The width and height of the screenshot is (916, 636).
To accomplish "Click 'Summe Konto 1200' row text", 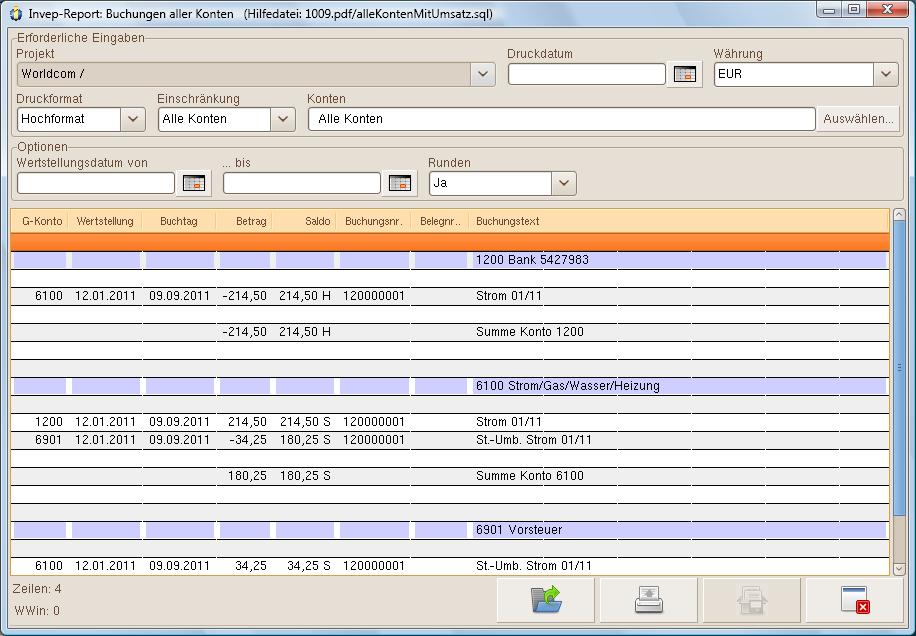I will (530, 332).
